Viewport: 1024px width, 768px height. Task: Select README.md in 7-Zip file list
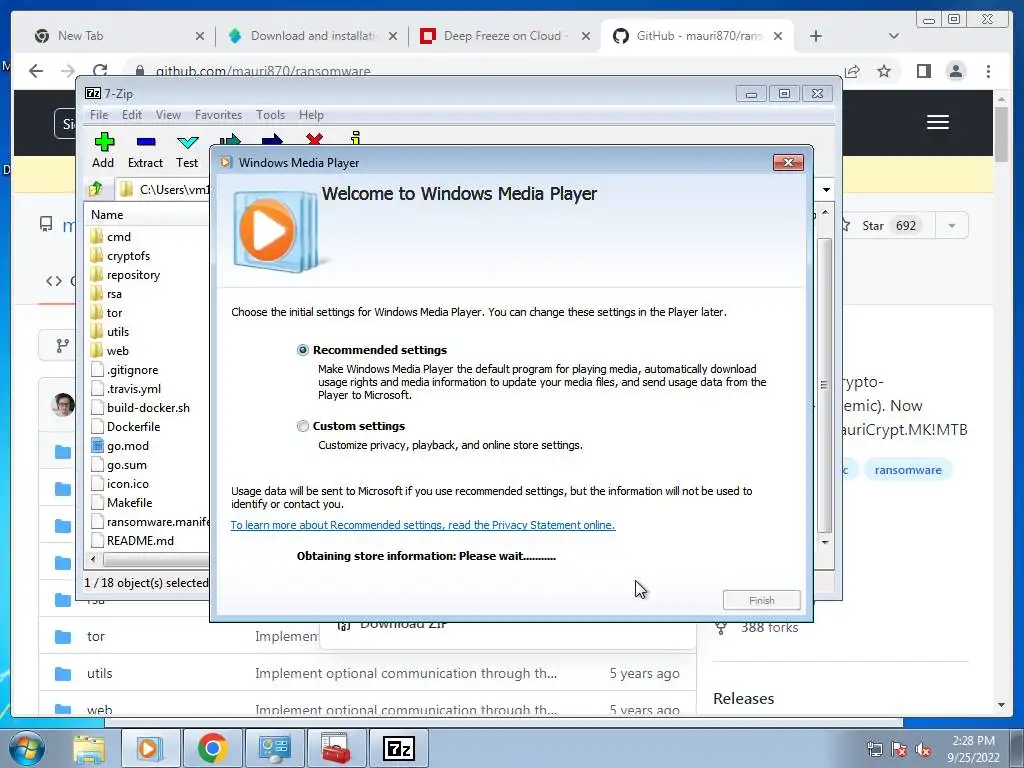pos(140,540)
